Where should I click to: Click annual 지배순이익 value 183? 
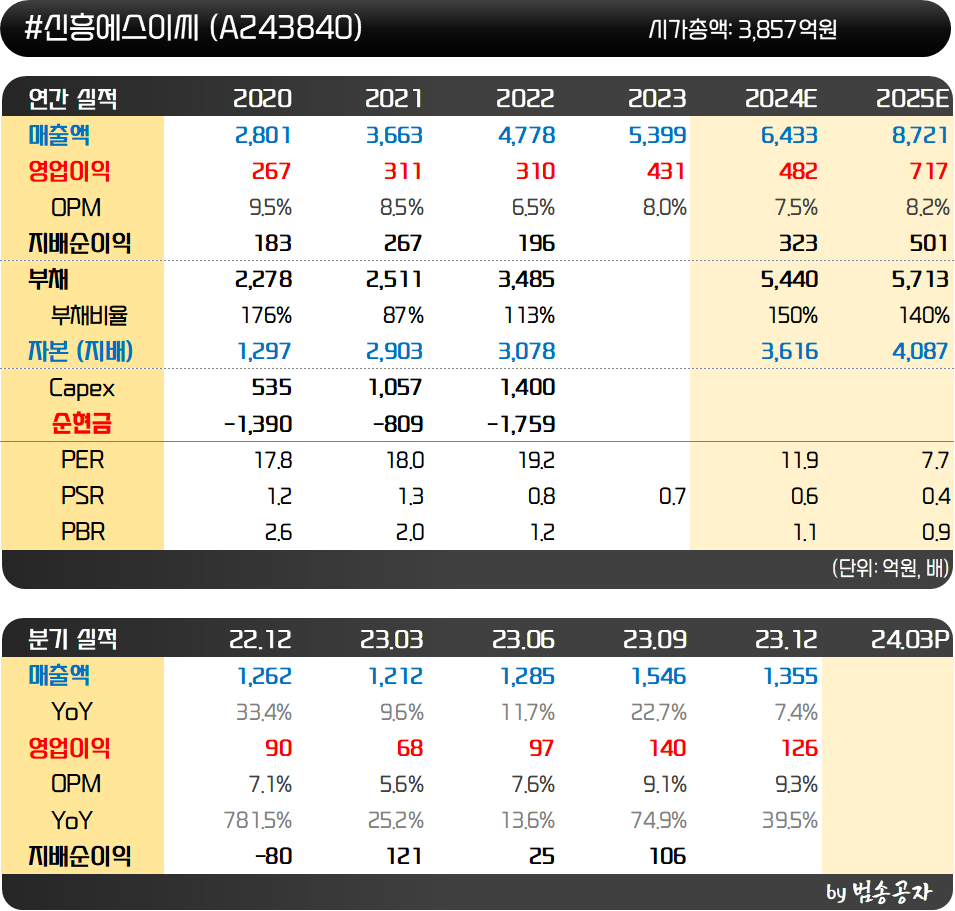(x=273, y=244)
